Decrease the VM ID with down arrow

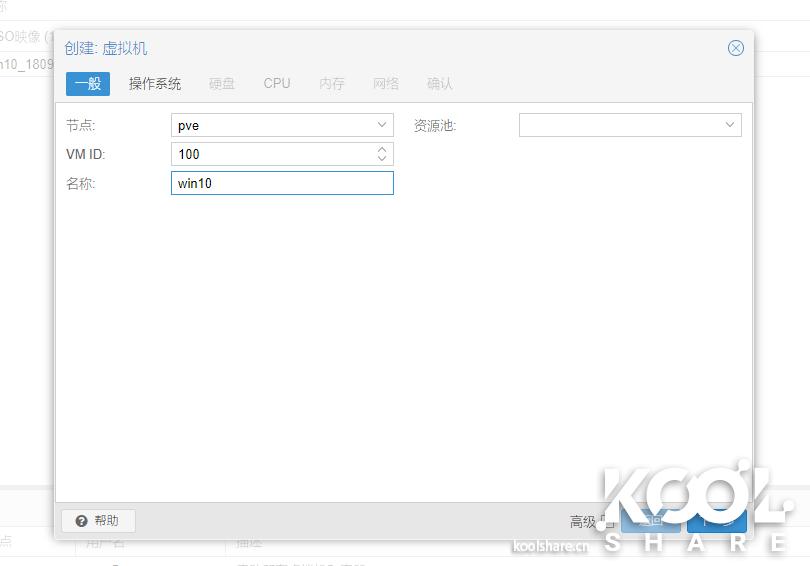[382, 159]
